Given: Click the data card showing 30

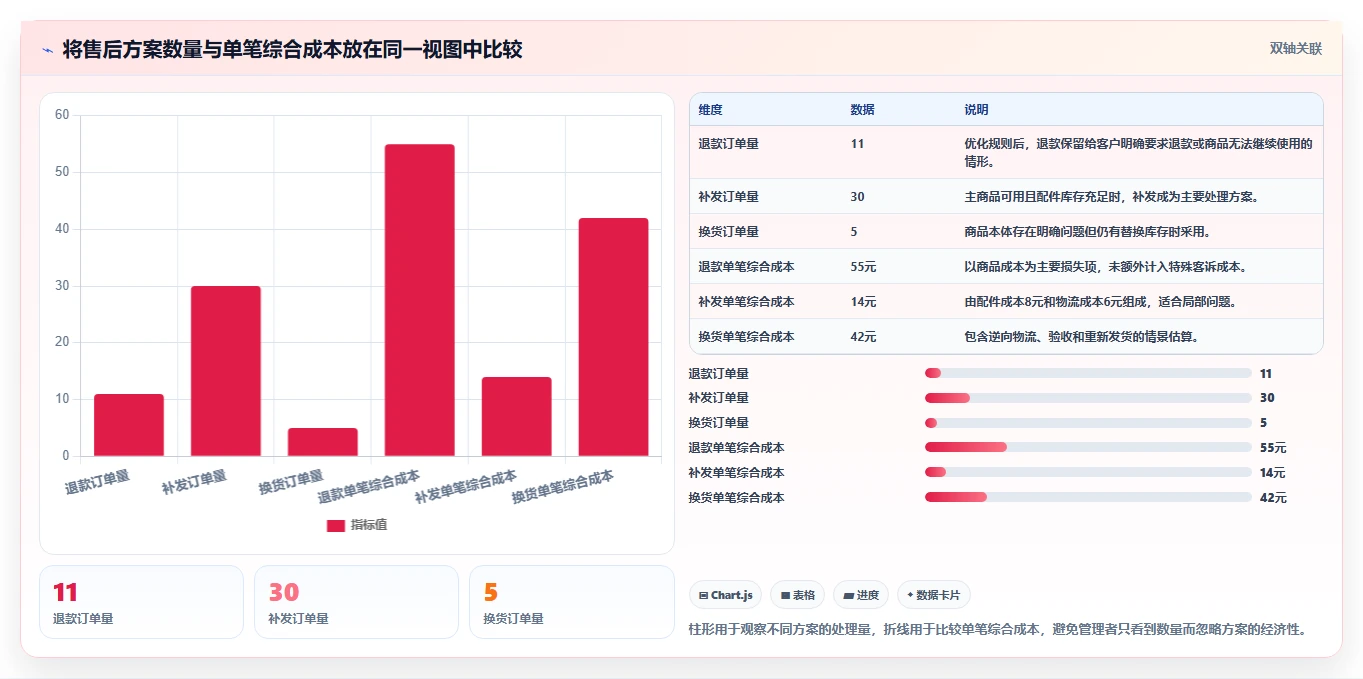Looking at the screenshot, I should (356, 602).
